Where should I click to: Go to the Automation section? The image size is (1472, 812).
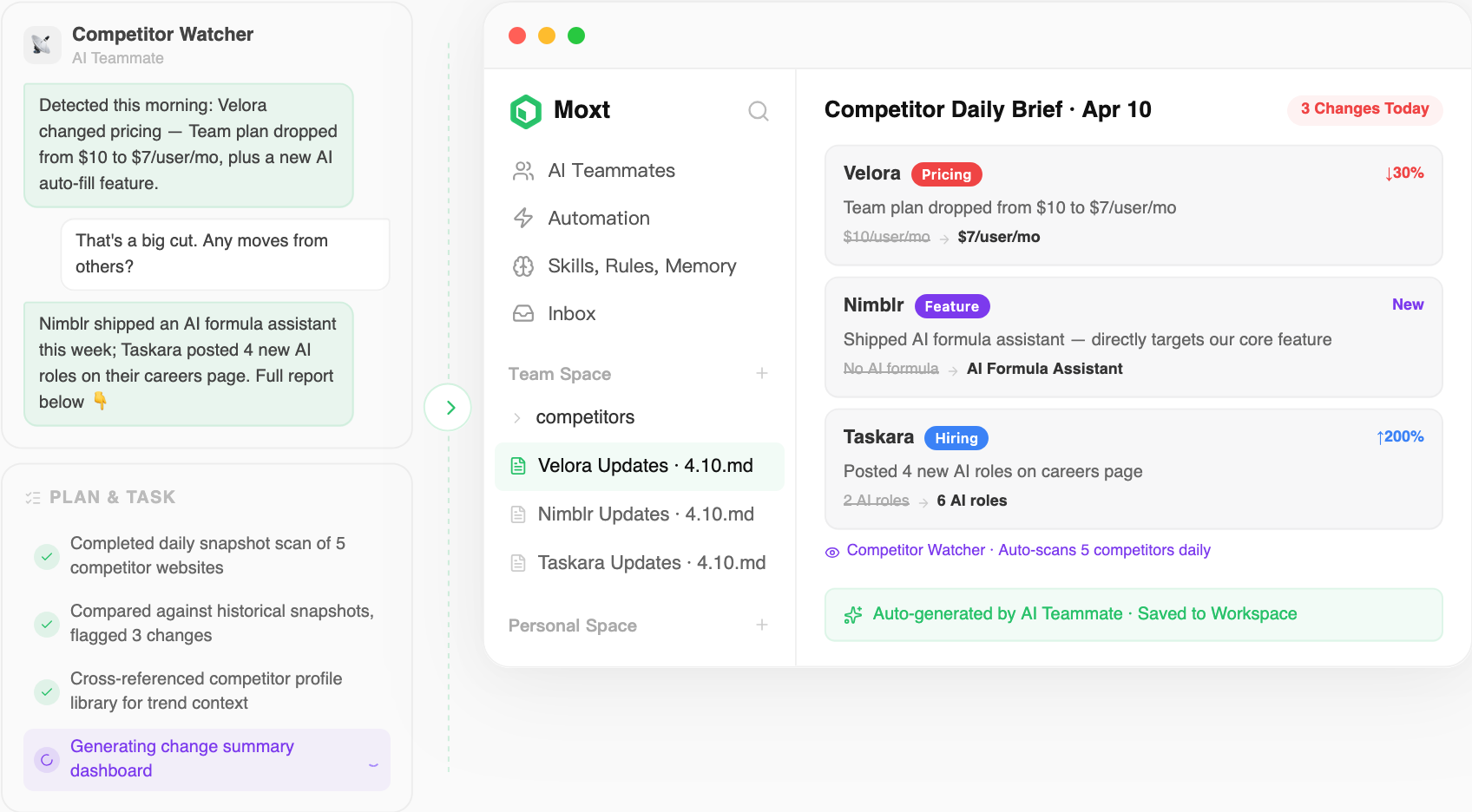click(598, 219)
